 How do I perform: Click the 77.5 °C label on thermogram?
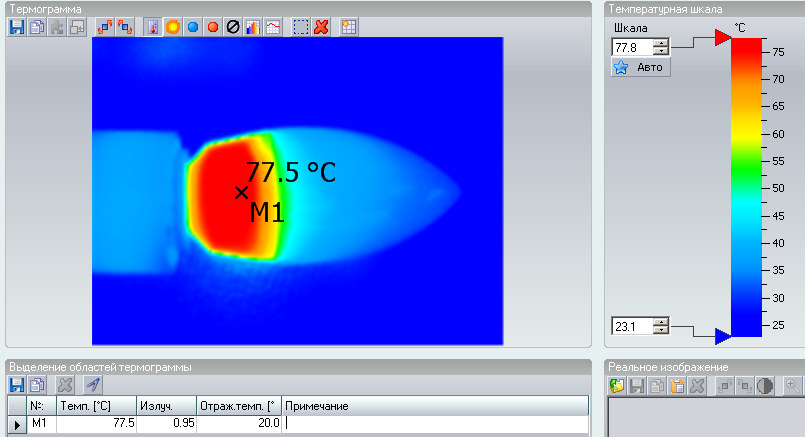291,172
